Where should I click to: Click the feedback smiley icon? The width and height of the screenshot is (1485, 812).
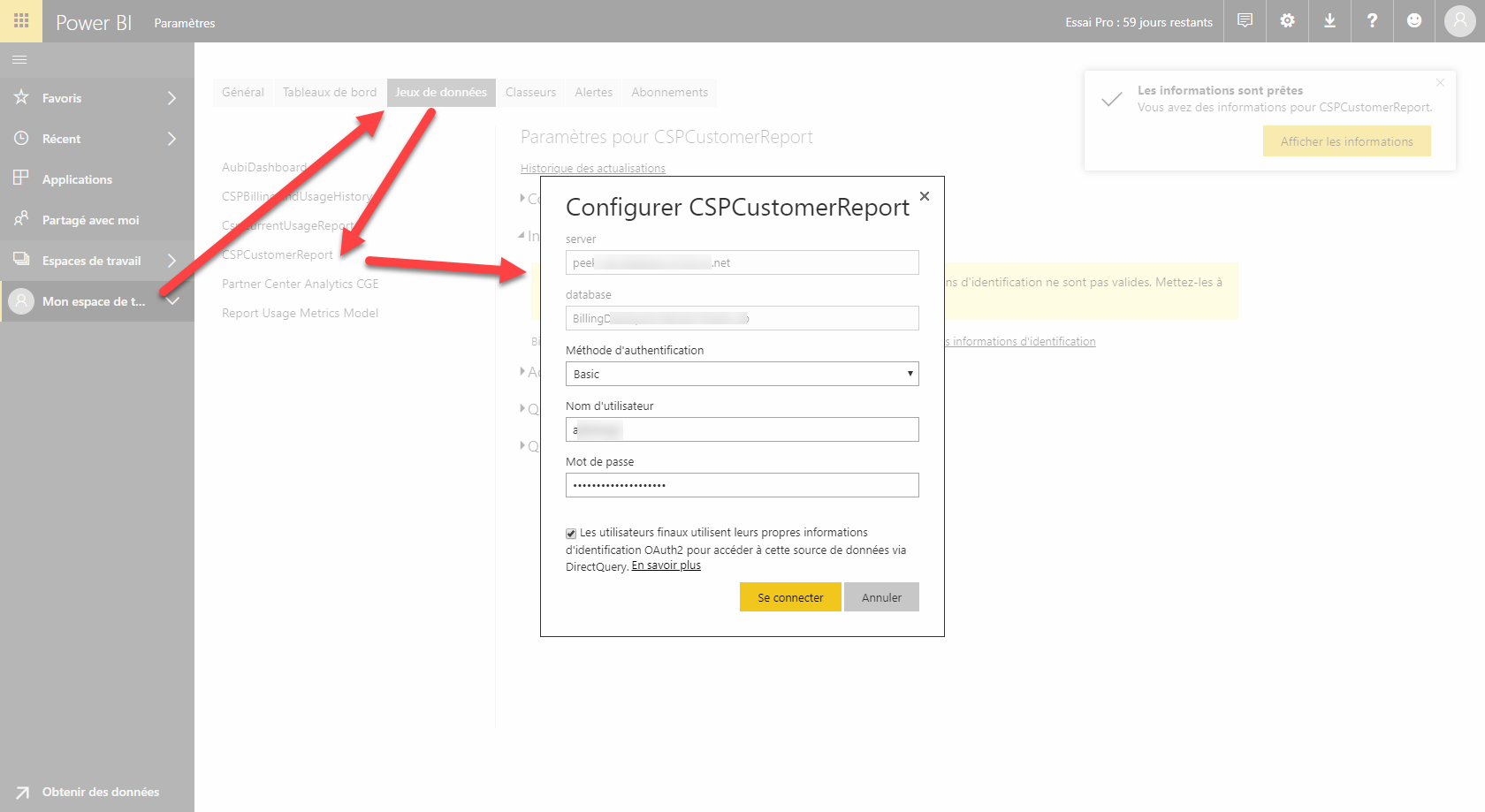1414,20
